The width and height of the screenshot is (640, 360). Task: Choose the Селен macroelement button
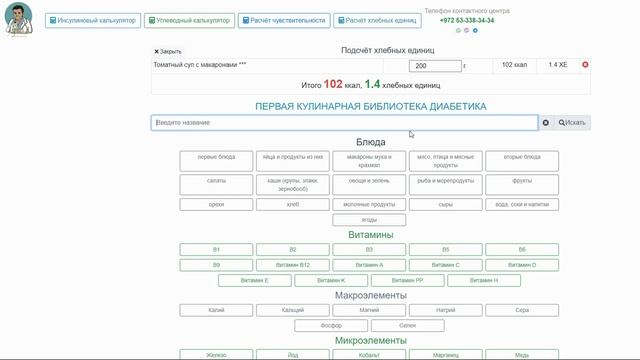point(407,326)
